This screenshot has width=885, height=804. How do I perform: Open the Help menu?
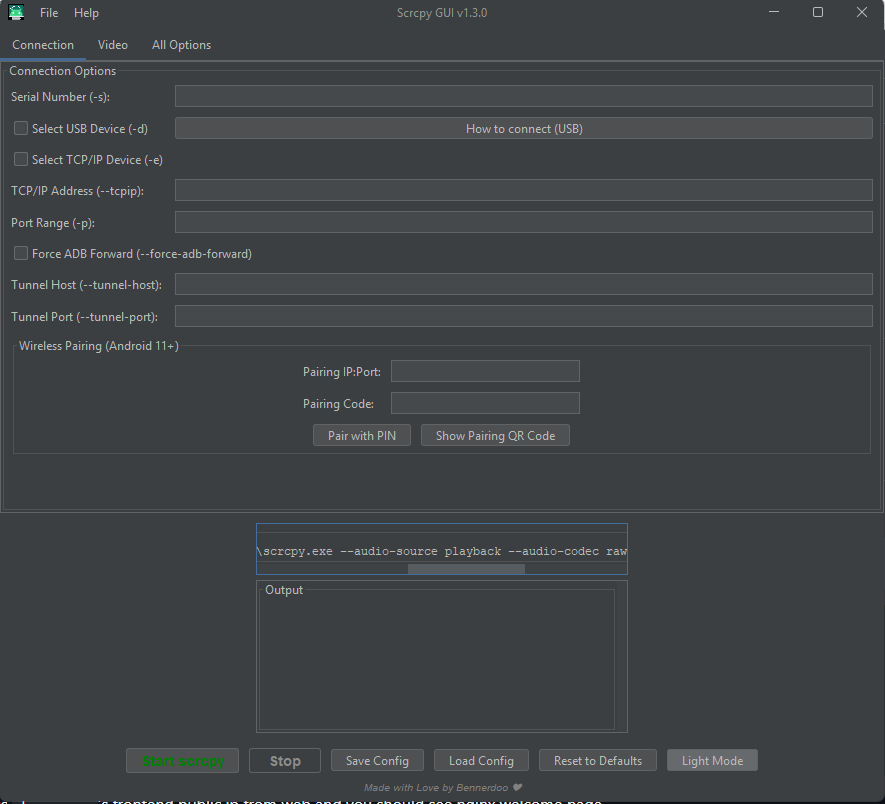(86, 12)
